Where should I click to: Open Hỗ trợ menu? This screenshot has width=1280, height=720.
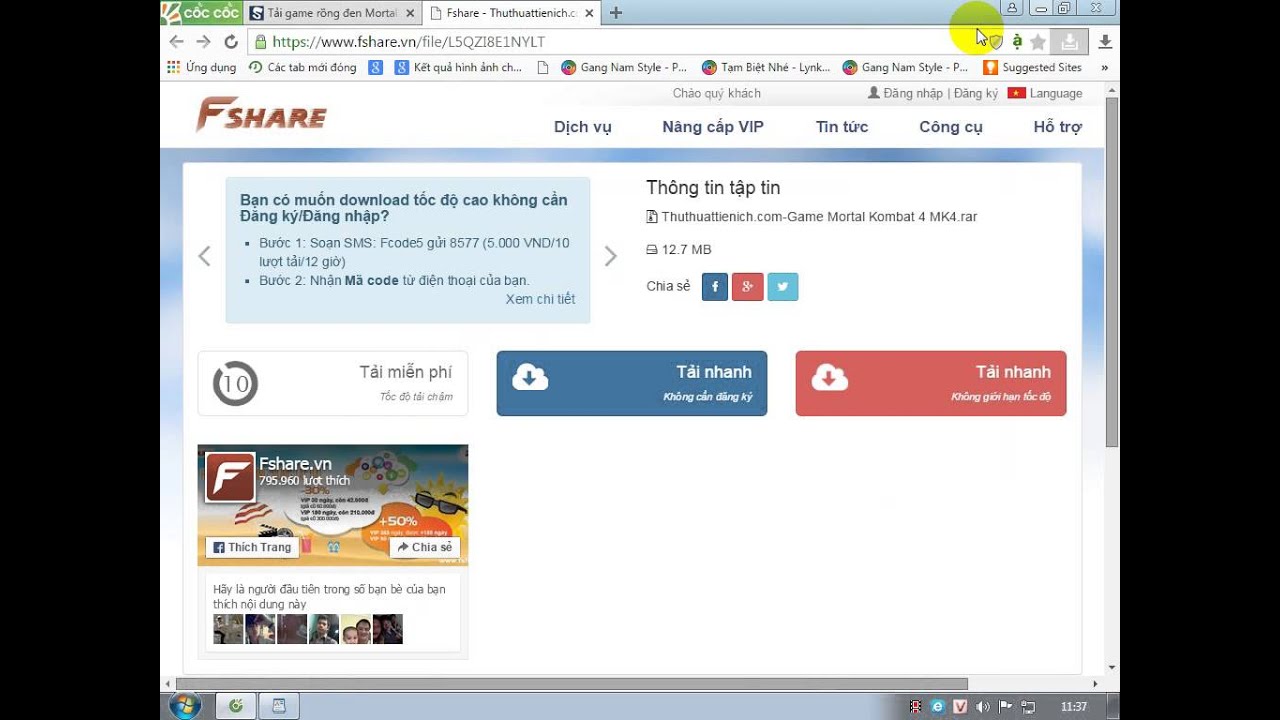[x=1057, y=127]
